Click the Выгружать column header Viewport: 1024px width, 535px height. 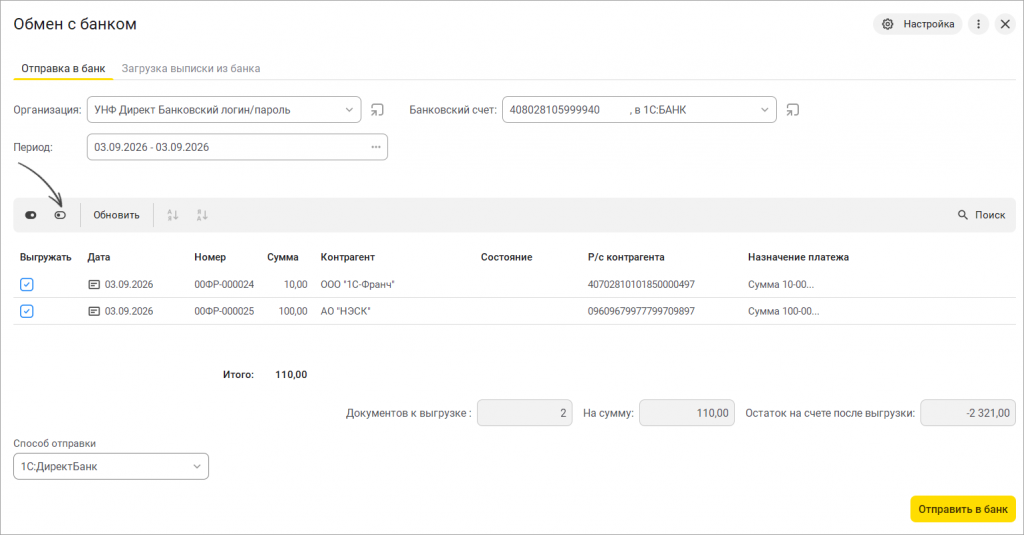[45, 257]
